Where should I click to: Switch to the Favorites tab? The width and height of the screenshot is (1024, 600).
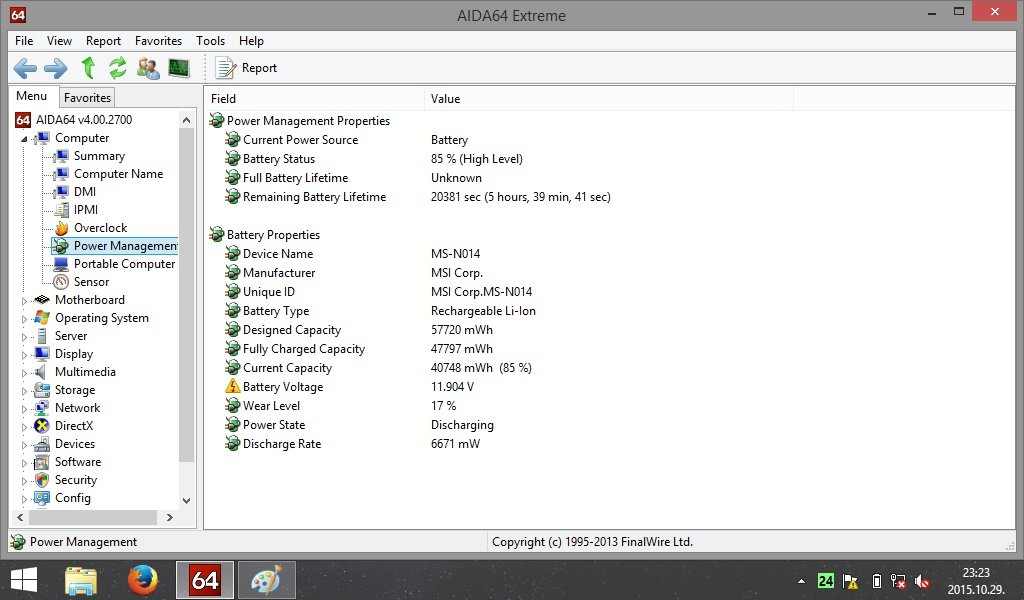87,97
